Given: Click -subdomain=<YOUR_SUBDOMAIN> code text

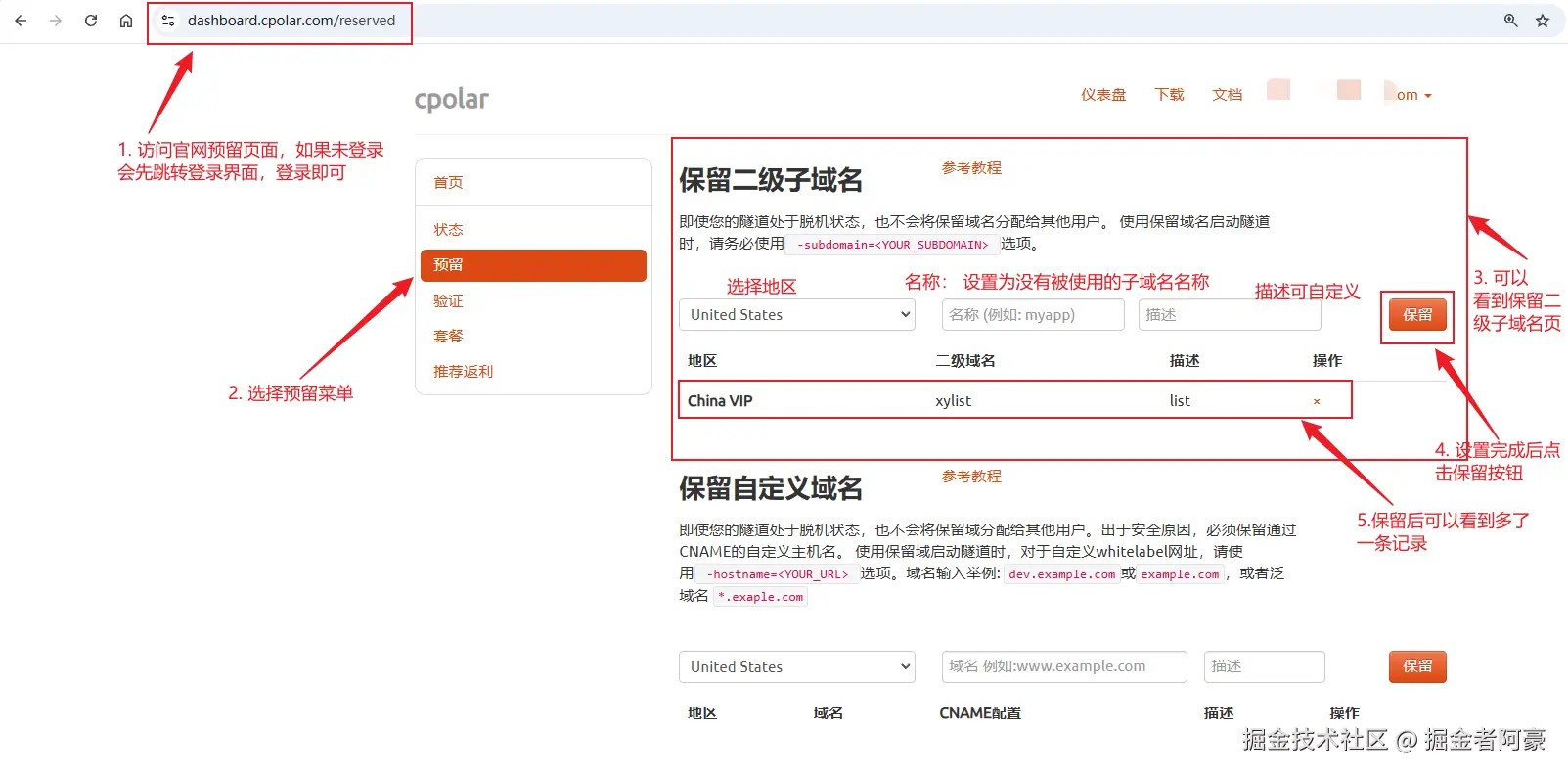Looking at the screenshot, I should pos(892,245).
